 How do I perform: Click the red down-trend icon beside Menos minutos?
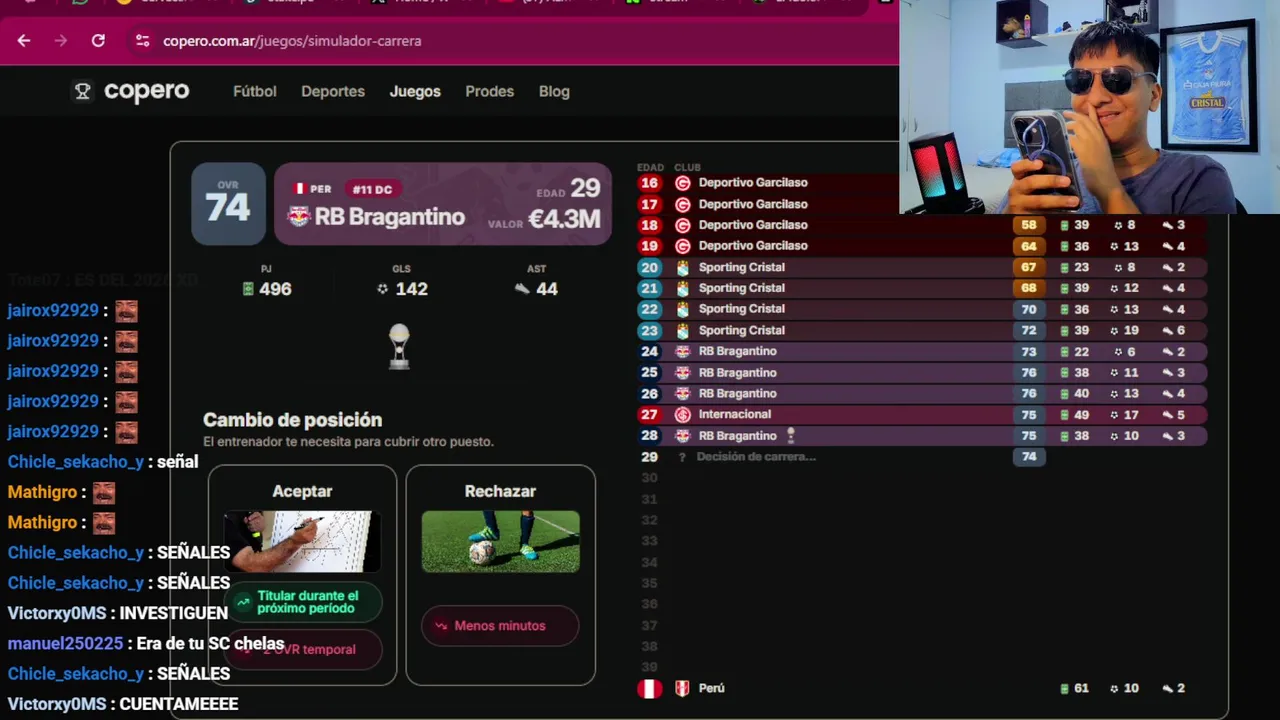click(441, 626)
